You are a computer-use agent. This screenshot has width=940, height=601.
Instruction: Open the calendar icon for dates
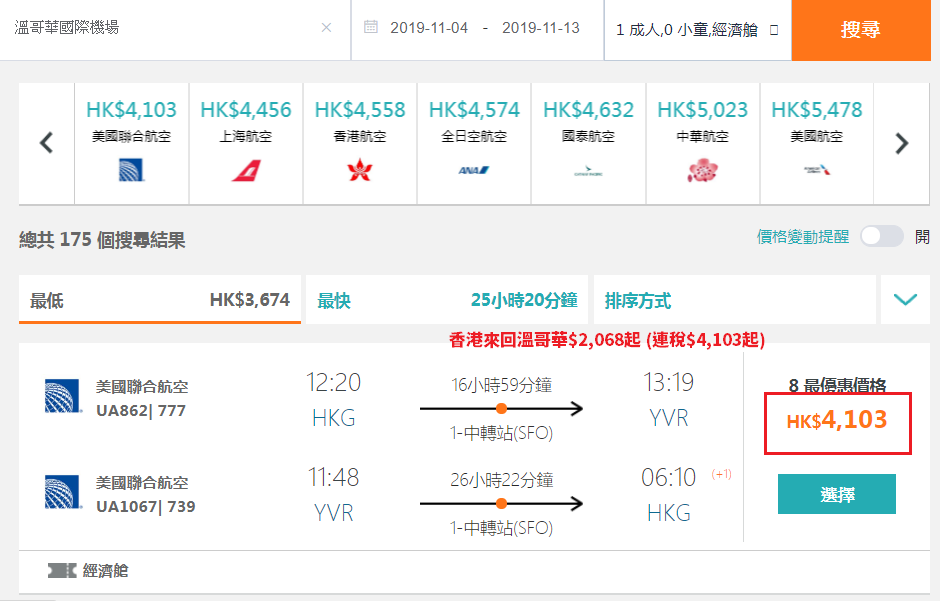(x=371, y=27)
